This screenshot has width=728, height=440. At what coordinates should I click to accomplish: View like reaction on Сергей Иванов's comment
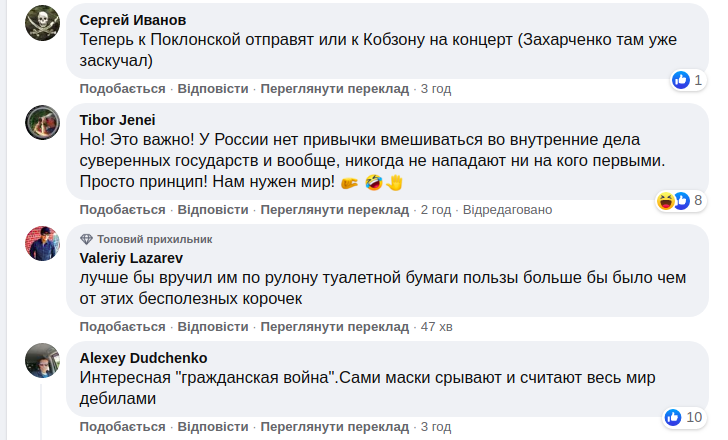(x=681, y=79)
